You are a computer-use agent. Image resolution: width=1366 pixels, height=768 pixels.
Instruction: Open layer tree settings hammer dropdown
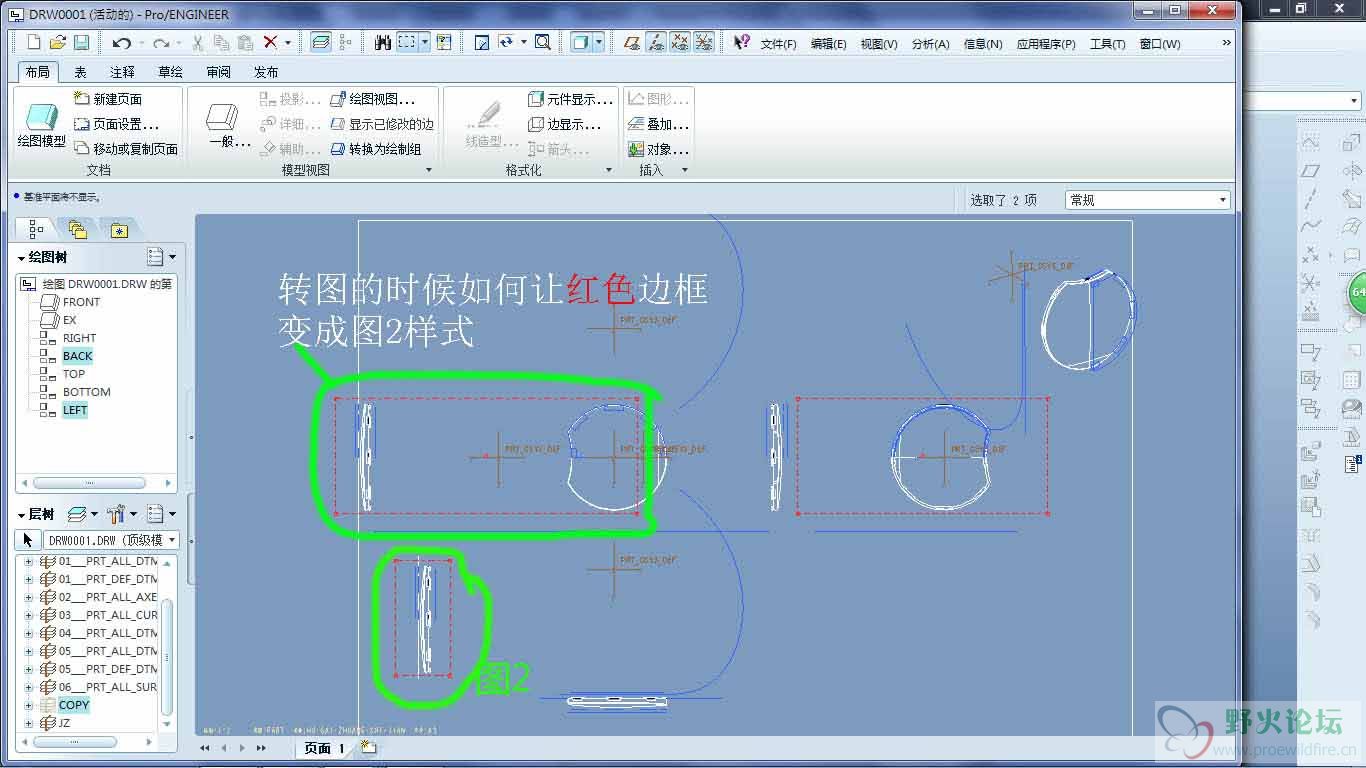coord(120,514)
